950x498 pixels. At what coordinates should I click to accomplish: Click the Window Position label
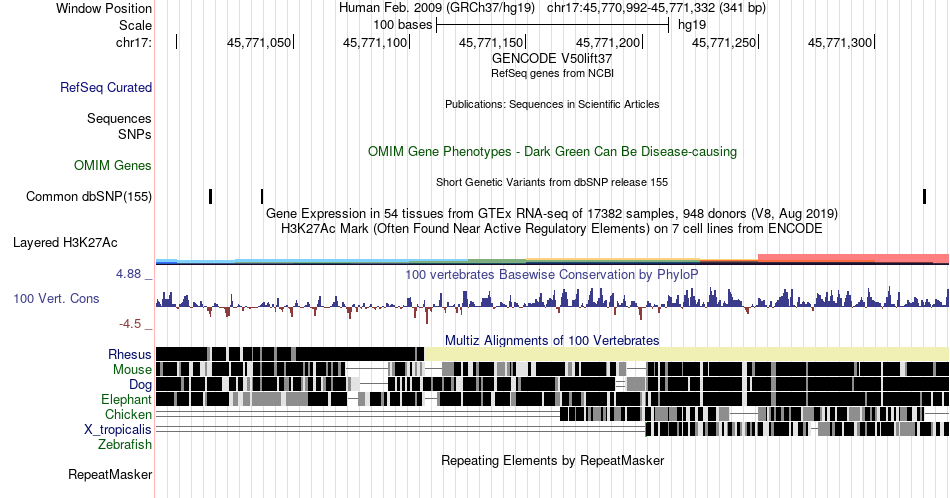click(104, 8)
